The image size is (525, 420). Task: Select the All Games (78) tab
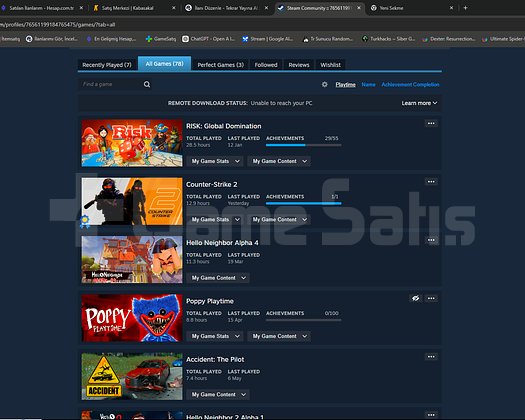[164, 64]
